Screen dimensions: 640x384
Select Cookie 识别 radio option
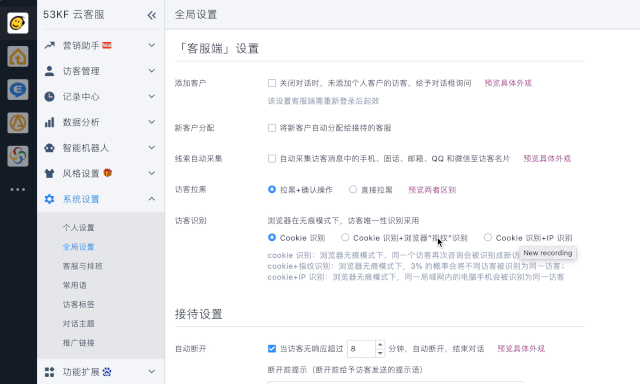(272, 238)
